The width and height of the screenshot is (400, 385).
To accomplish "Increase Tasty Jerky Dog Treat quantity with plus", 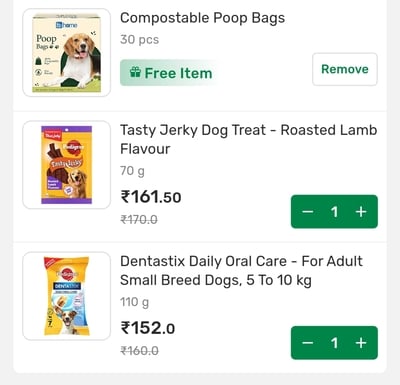I will [x=361, y=212].
